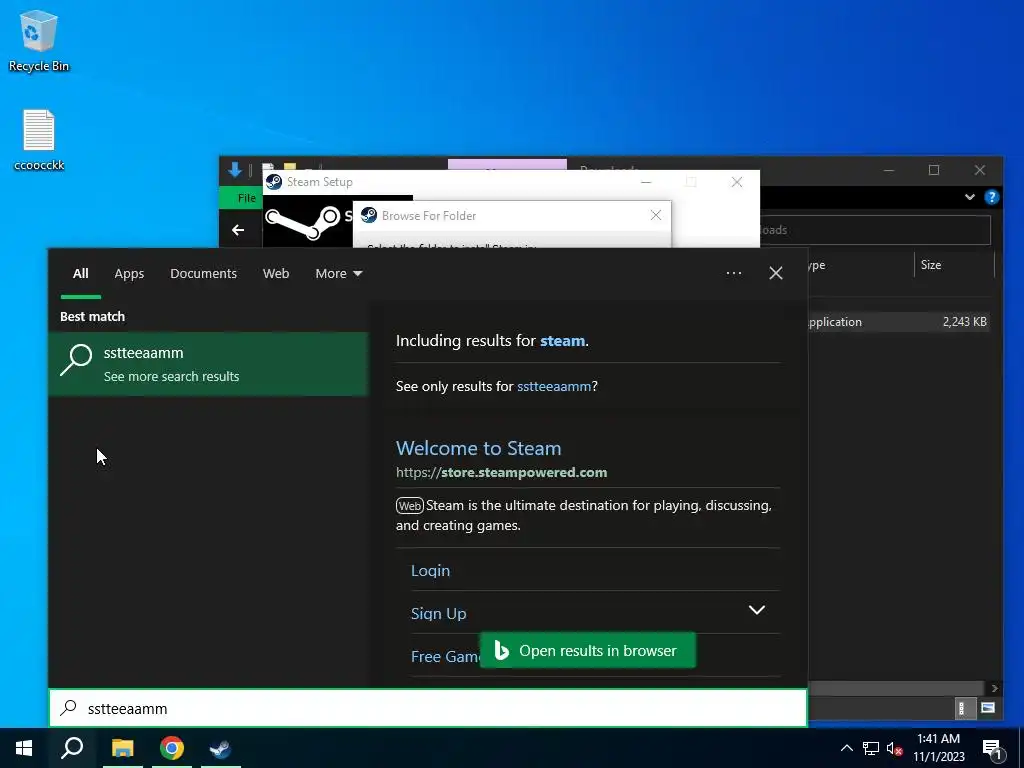Click the Bing logo on results button
Viewport: 1024px width, 768px height.
(x=501, y=650)
